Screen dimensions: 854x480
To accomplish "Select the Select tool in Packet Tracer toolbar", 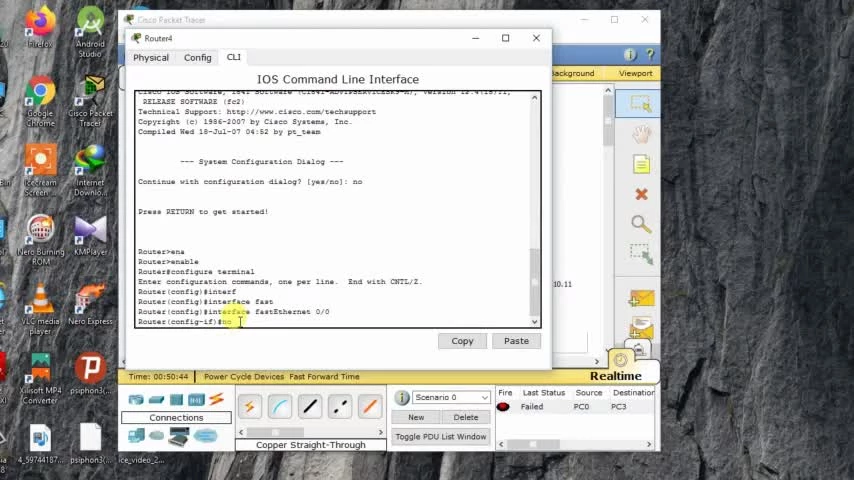I will tap(640, 104).
